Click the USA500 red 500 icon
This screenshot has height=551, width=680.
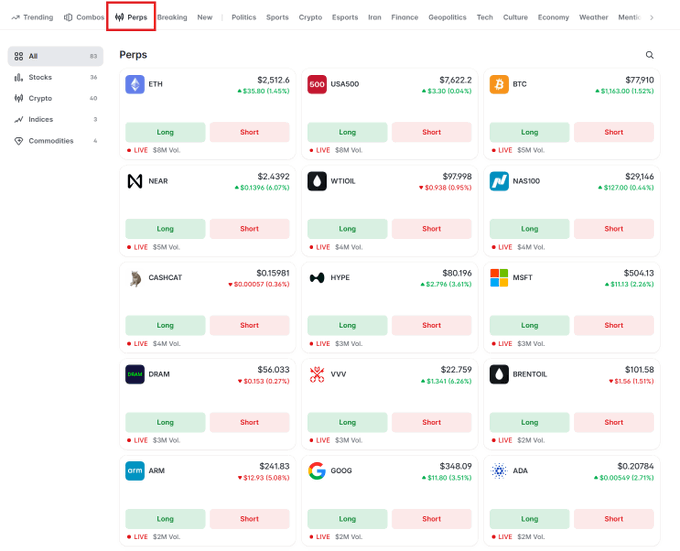(317, 84)
